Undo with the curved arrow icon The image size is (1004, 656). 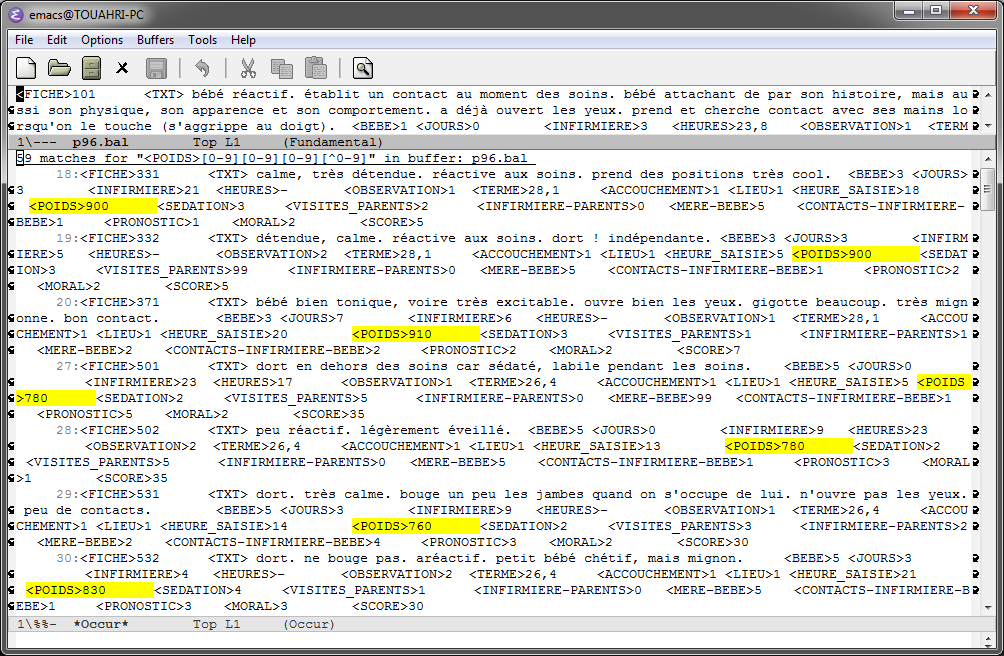click(202, 68)
